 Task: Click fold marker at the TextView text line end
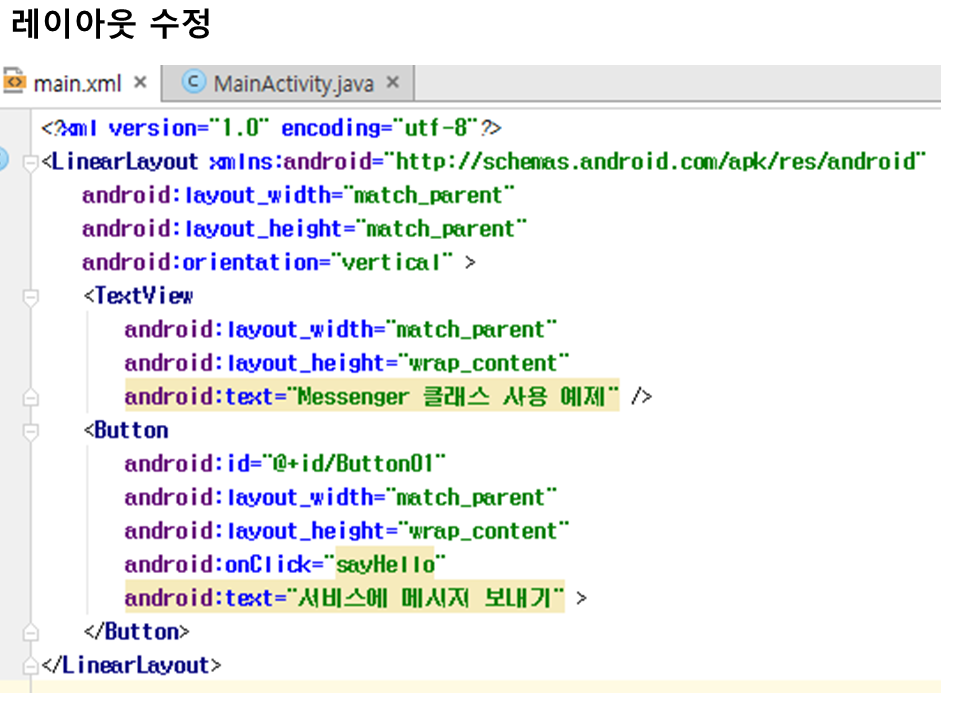[x=32, y=397]
